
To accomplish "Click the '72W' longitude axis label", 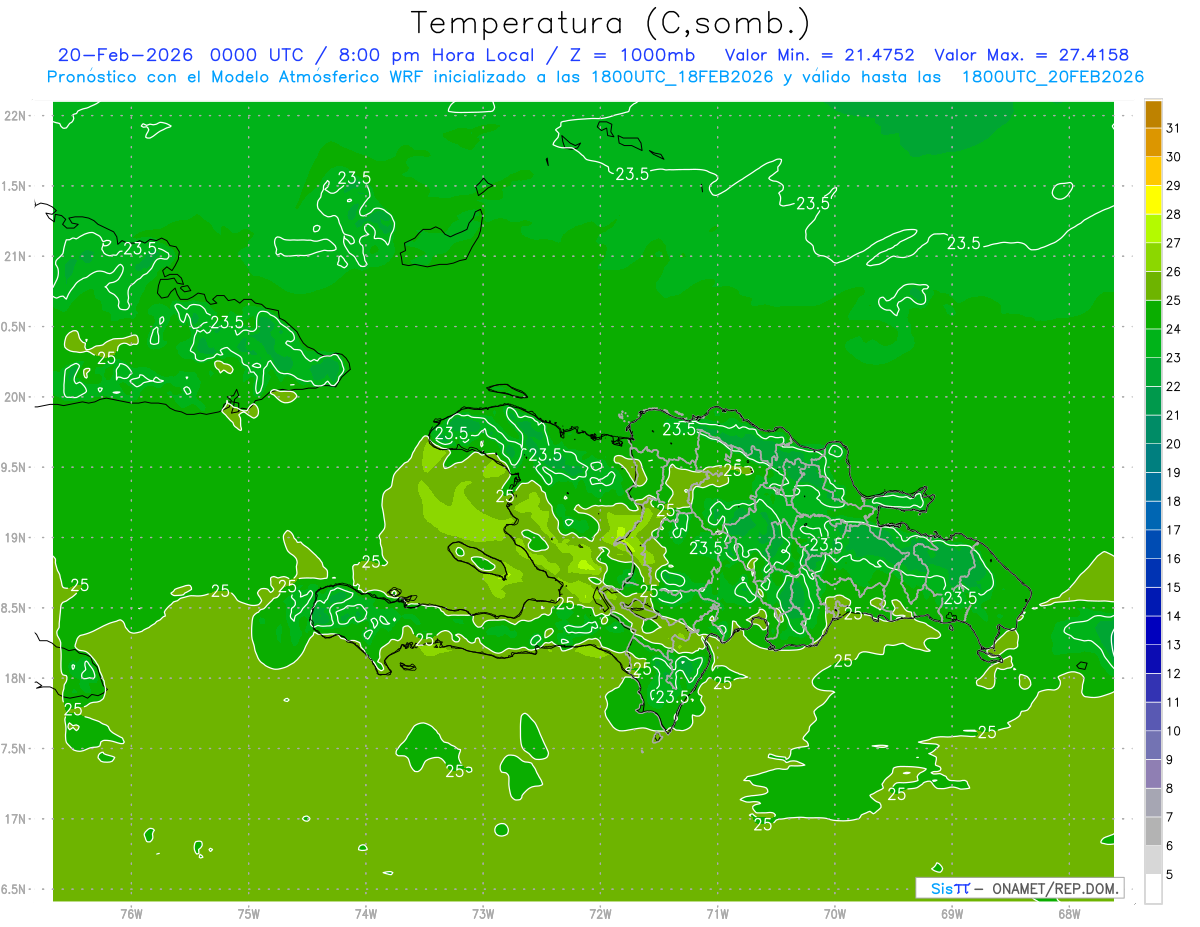I will (x=600, y=914).
